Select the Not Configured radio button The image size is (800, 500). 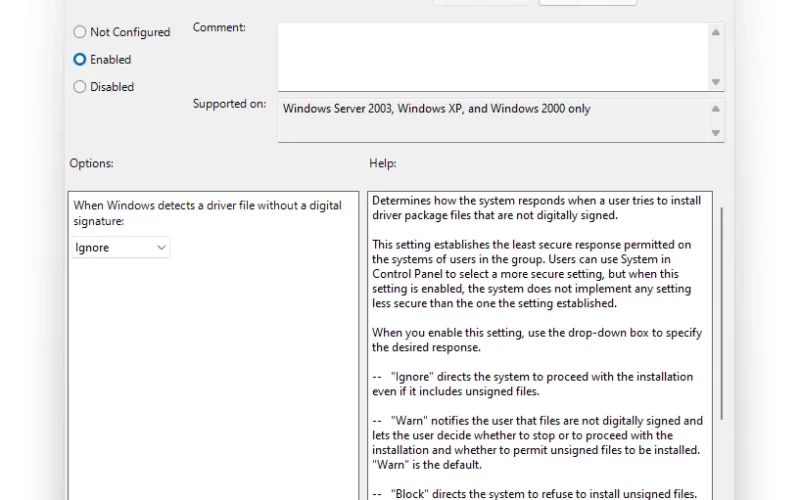[x=80, y=32]
